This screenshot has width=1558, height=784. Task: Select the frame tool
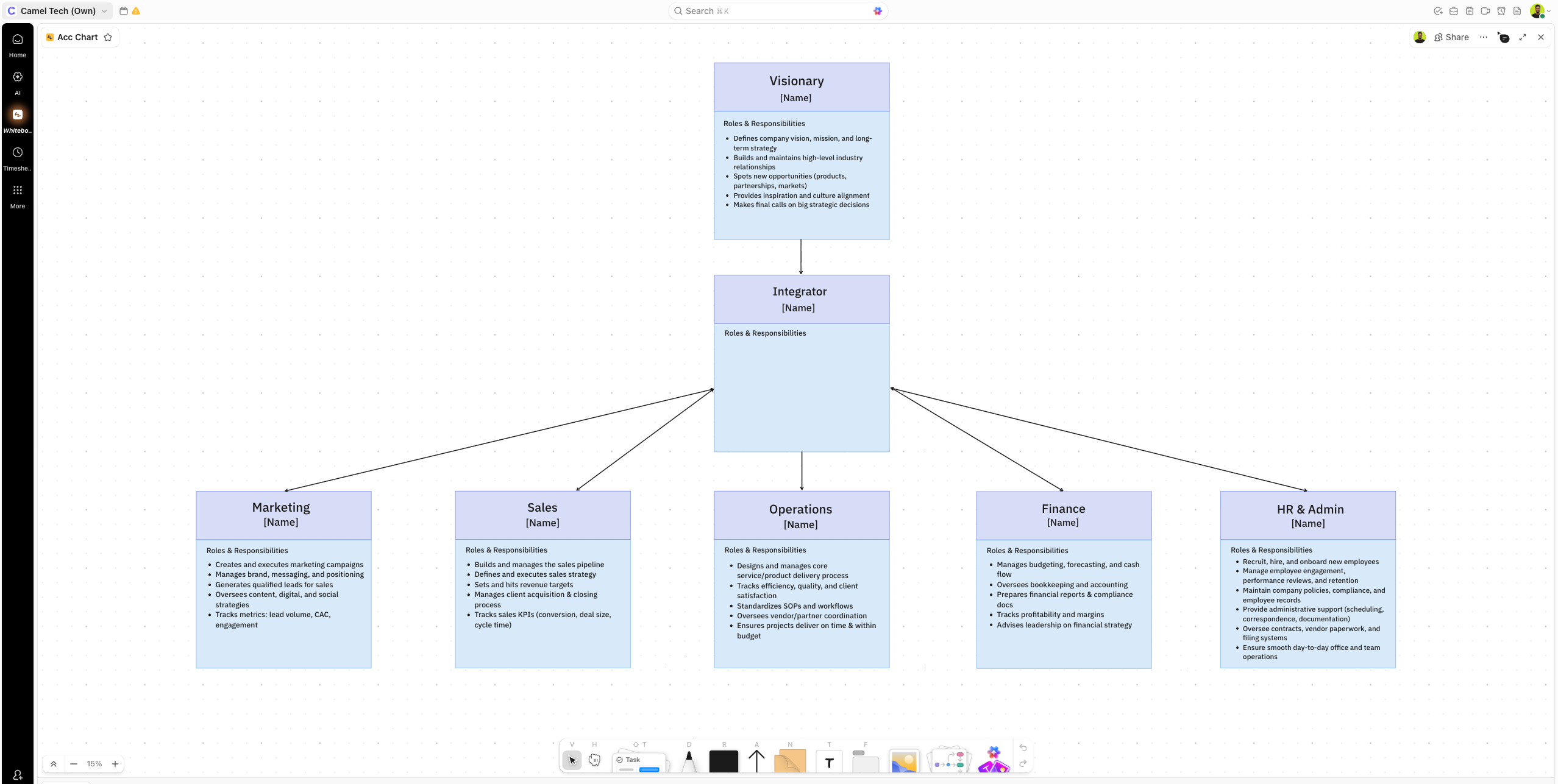[x=865, y=761]
